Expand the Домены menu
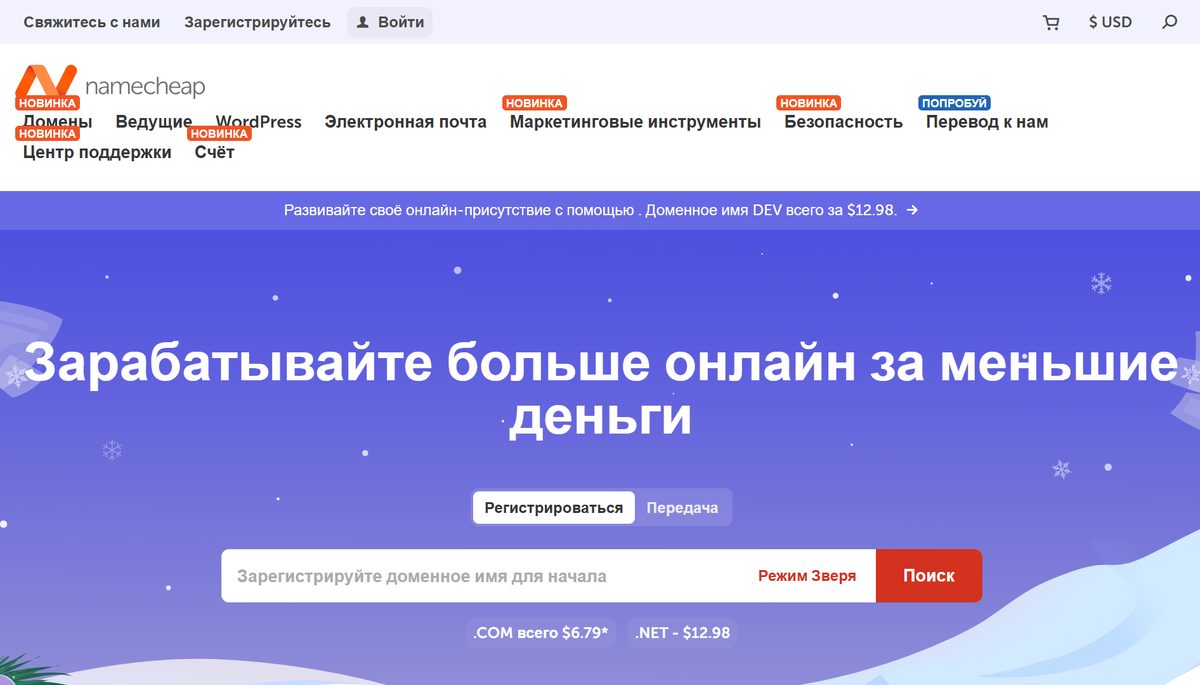 point(58,123)
